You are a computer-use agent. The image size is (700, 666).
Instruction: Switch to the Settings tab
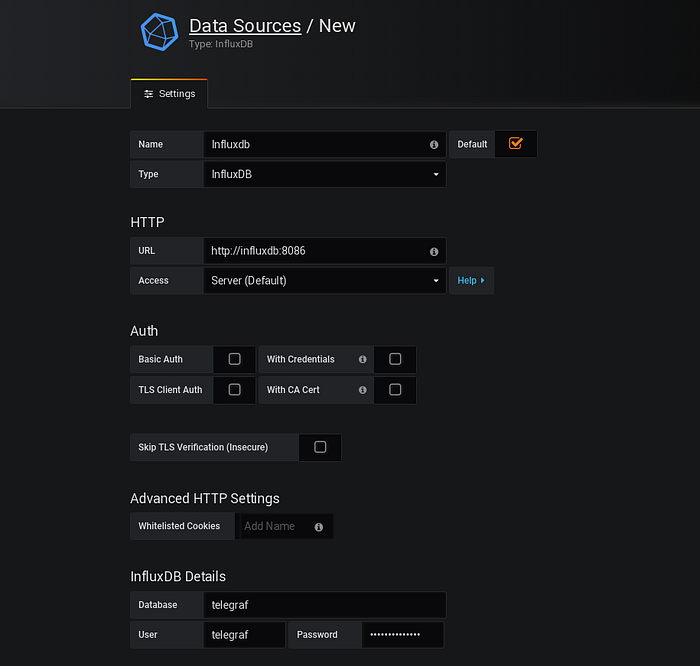[169, 94]
